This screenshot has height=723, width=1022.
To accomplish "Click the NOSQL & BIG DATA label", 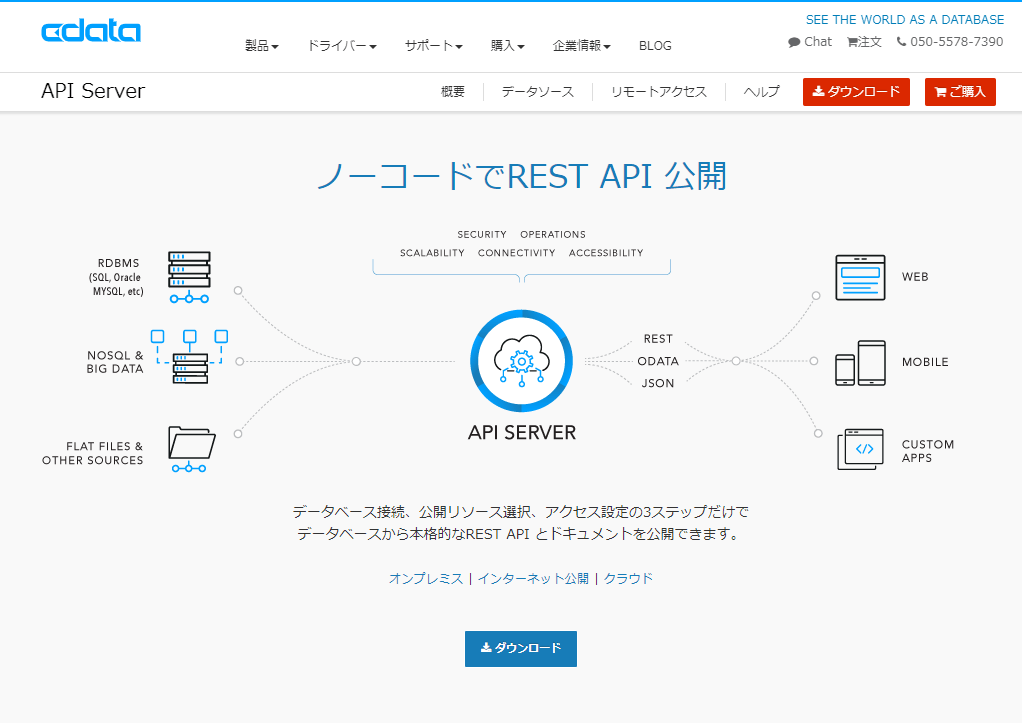I will [x=115, y=362].
